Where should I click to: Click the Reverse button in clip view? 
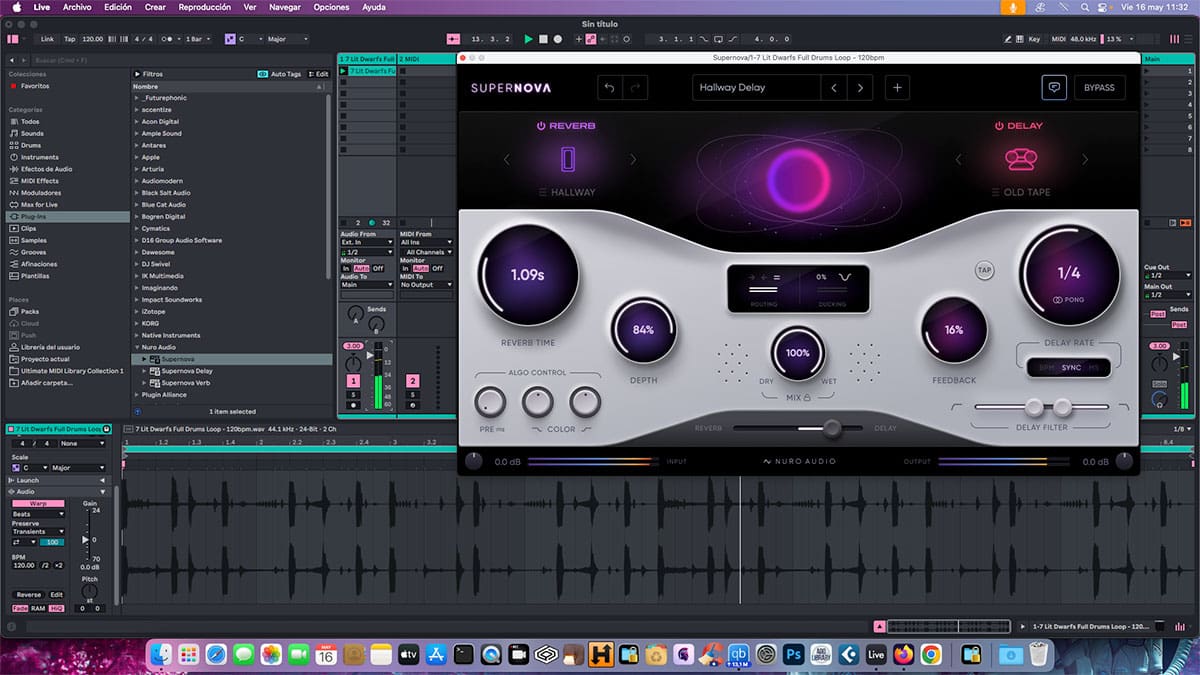point(29,595)
